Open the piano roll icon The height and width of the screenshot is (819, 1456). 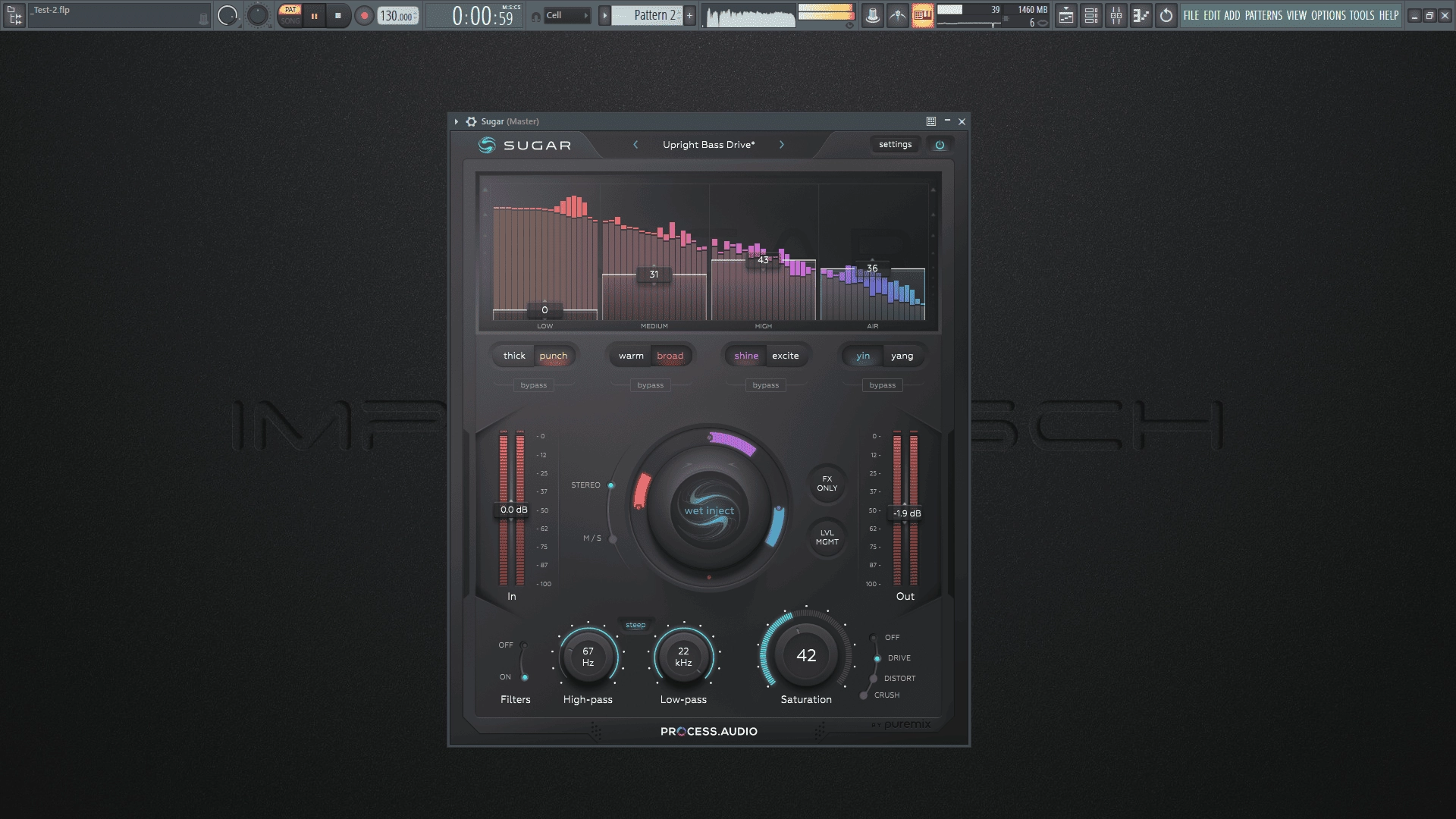click(x=1141, y=15)
